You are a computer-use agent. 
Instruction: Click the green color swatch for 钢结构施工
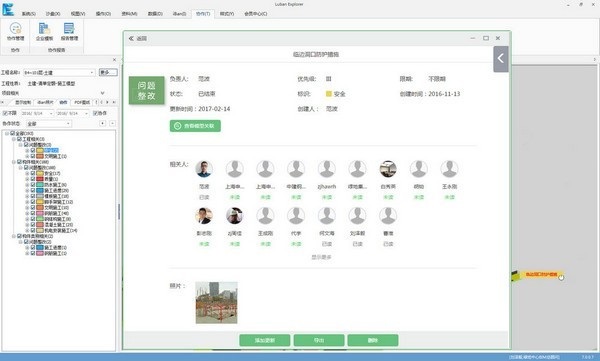tap(40, 219)
